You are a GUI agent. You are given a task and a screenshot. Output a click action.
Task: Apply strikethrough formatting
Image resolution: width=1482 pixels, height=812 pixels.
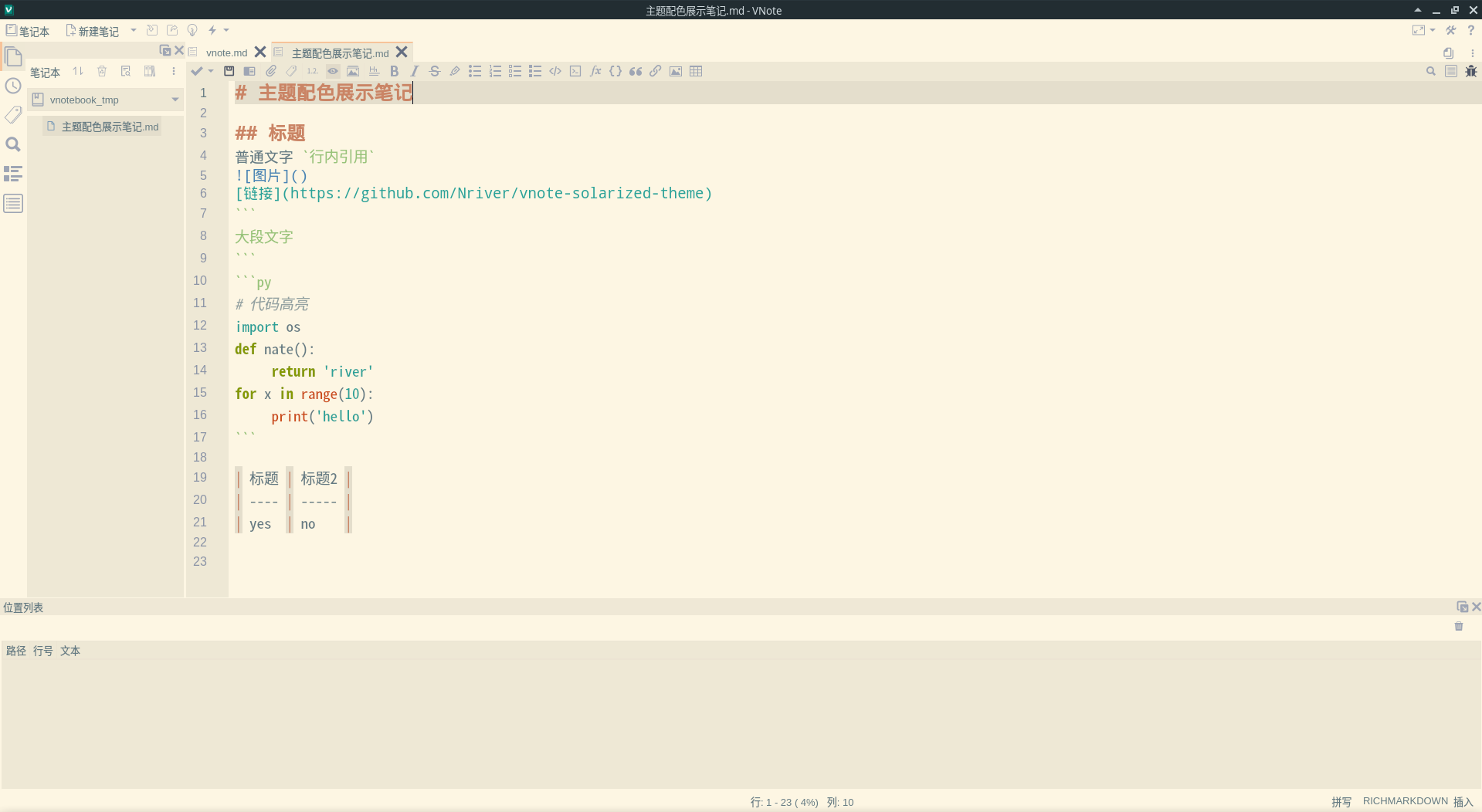[x=435, y=71]
